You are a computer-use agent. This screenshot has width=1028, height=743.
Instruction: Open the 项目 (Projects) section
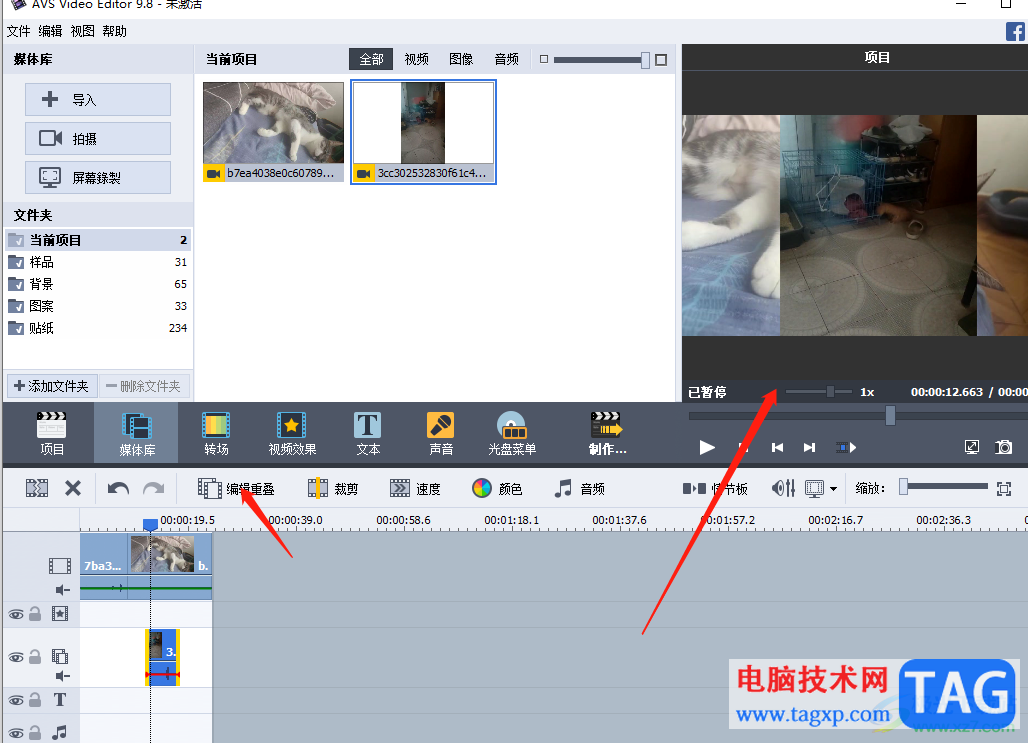52,433
